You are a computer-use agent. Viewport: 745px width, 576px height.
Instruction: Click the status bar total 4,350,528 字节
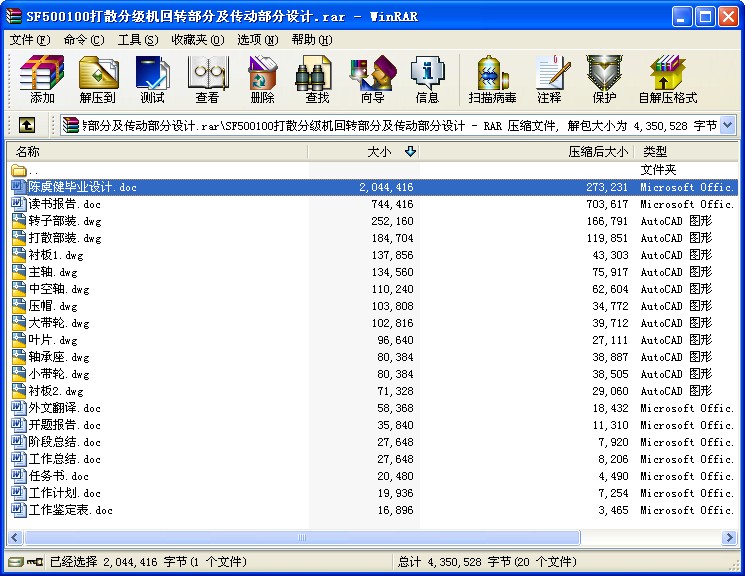(469, 562)
